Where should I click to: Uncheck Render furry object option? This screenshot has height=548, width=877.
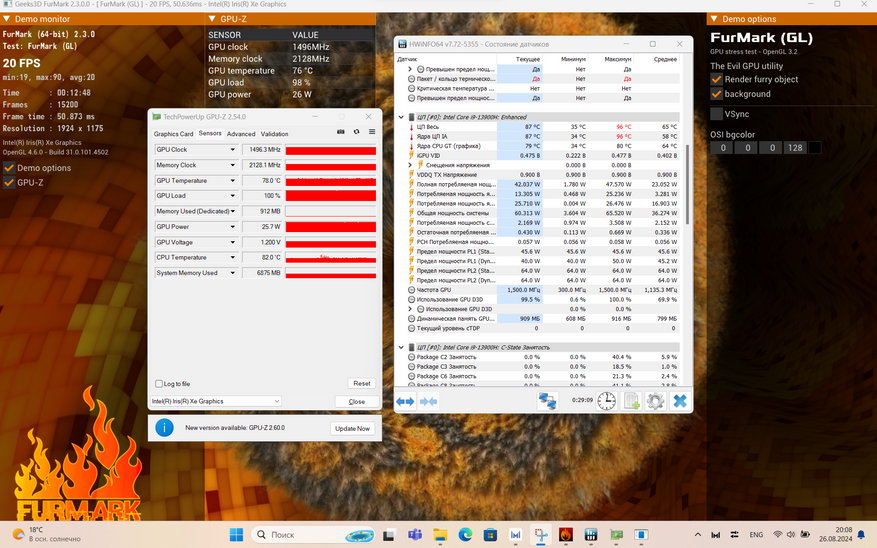point(716,79)
